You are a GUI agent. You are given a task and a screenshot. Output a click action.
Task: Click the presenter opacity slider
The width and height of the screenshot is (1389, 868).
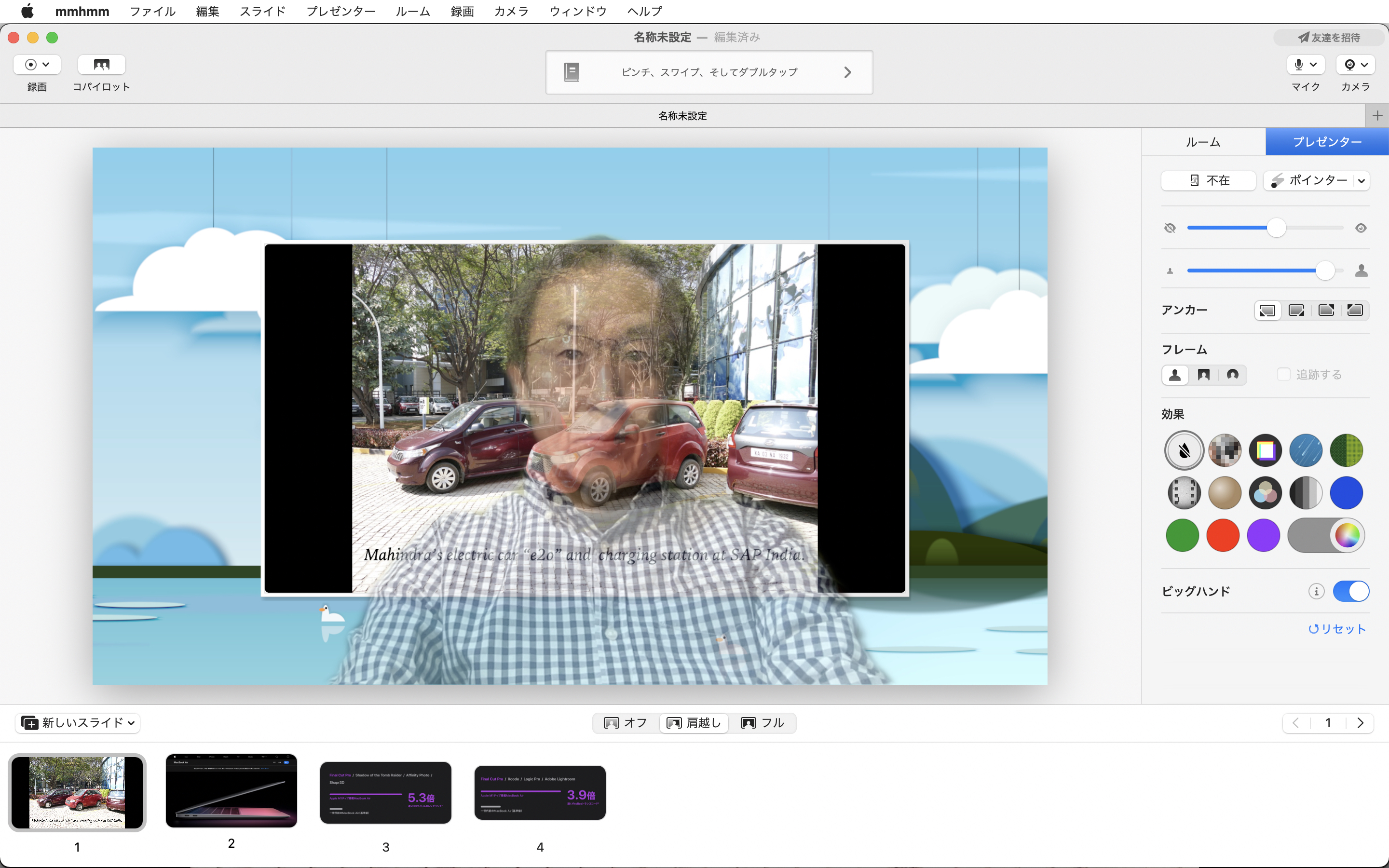(x=1265, y=228)
